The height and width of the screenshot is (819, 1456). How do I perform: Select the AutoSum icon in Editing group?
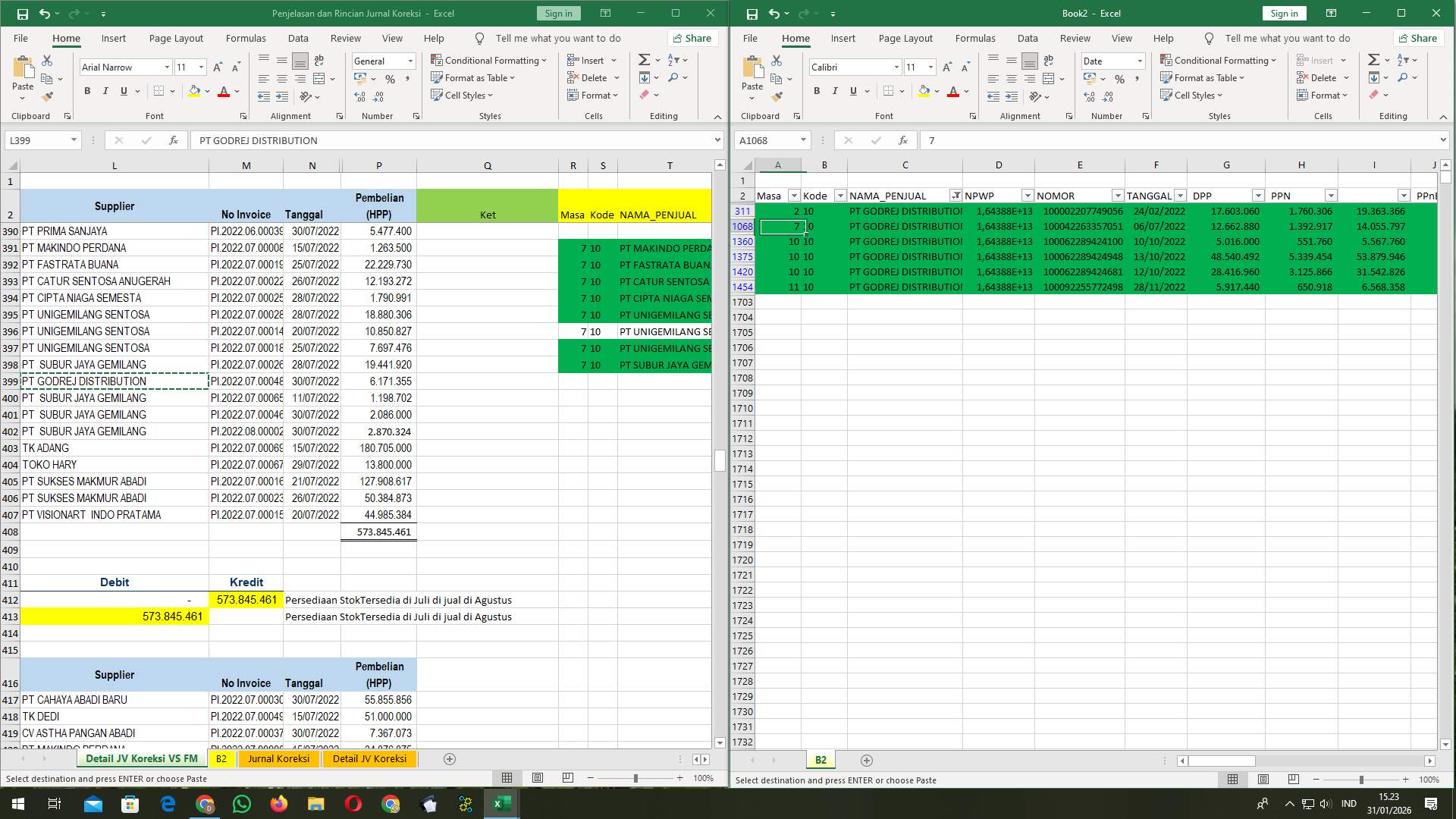click(x=643, y=59)
